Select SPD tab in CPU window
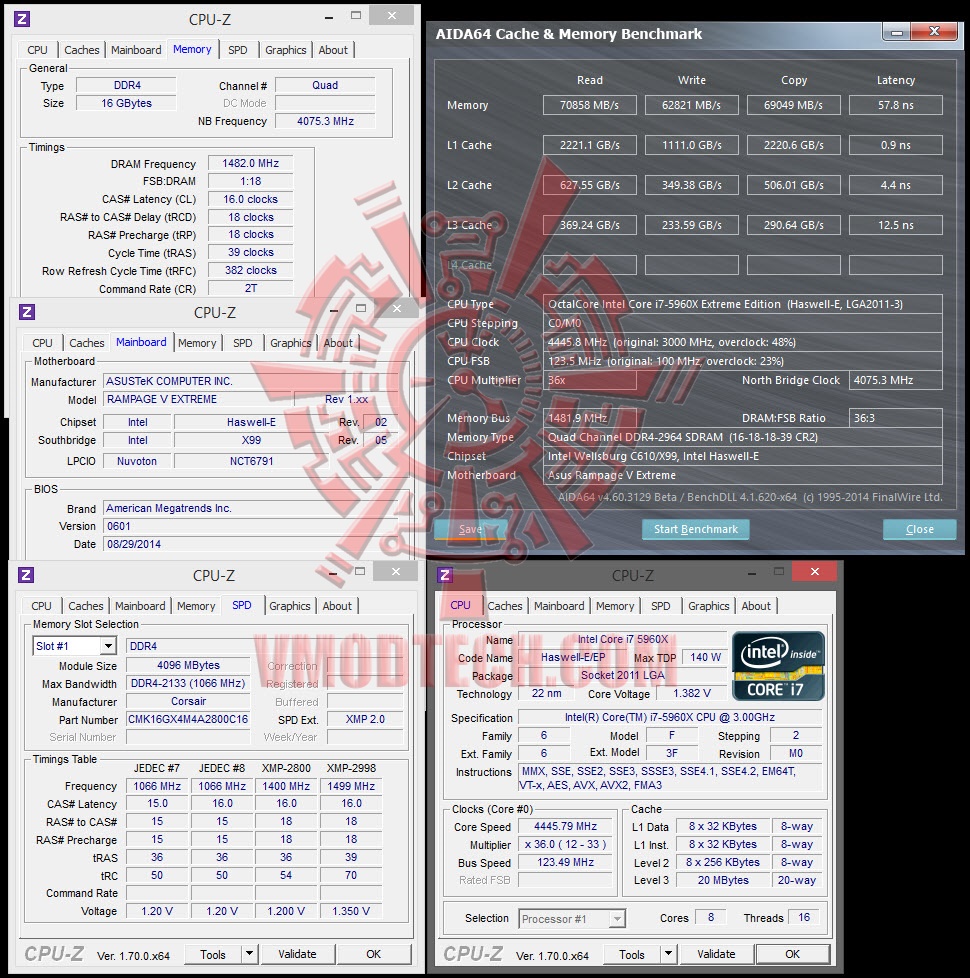The width and height of the screenshot is (970, 978). (x=661, y=606)
